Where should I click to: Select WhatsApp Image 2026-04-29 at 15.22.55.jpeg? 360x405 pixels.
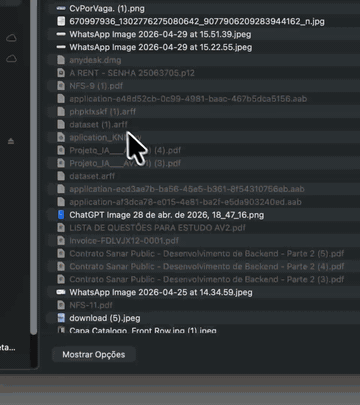pyautogui.click(x=161, y=47)
